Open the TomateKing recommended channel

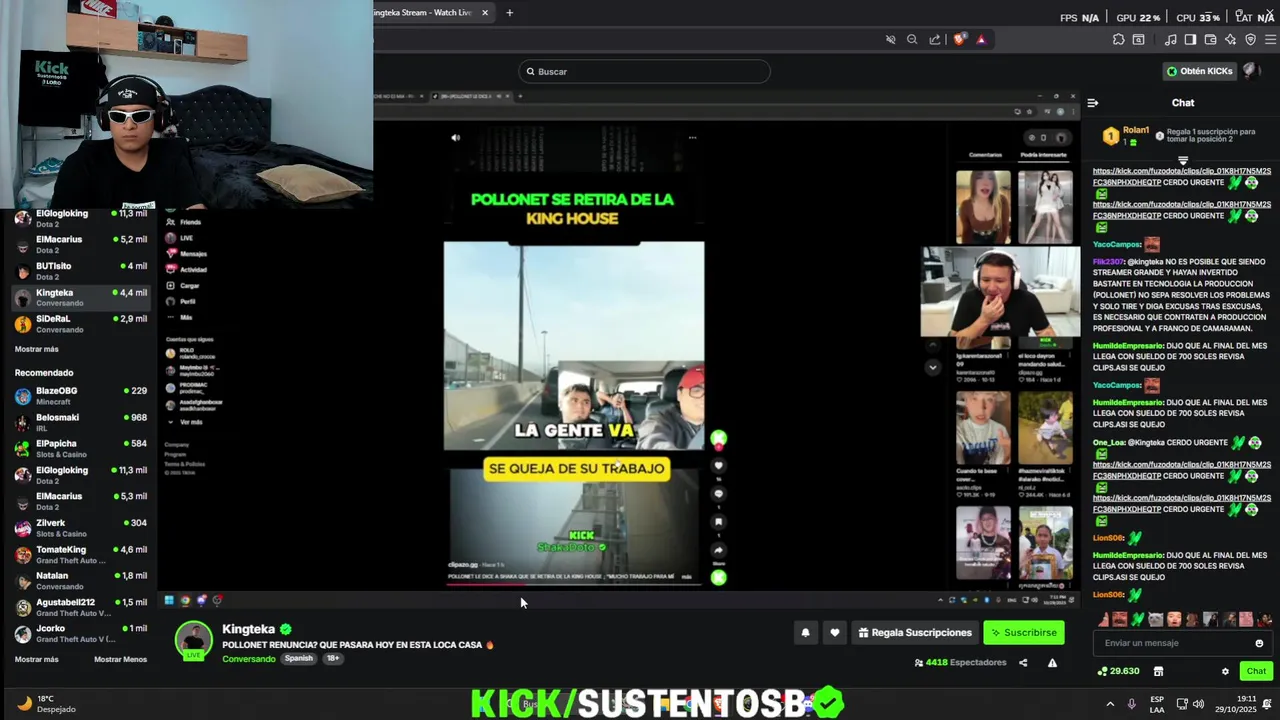(x=80, y=554)
